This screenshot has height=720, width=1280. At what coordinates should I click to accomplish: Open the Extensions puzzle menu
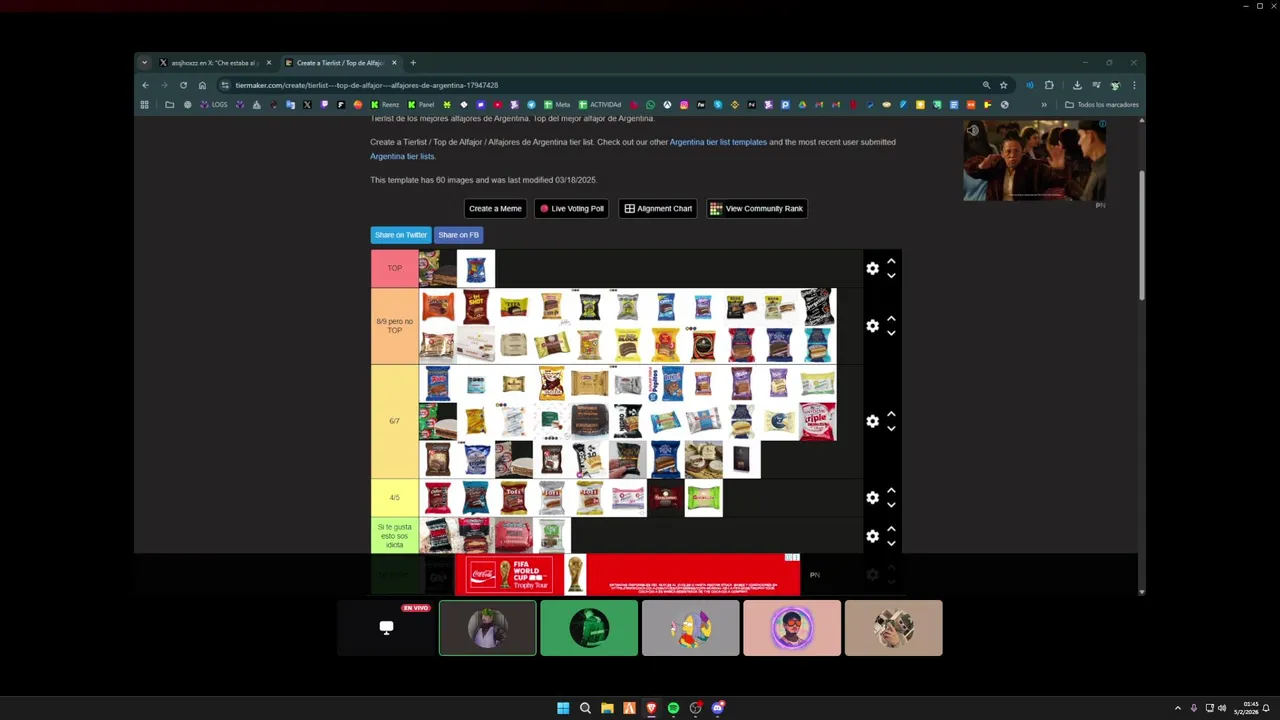(x=1049, y=85)
